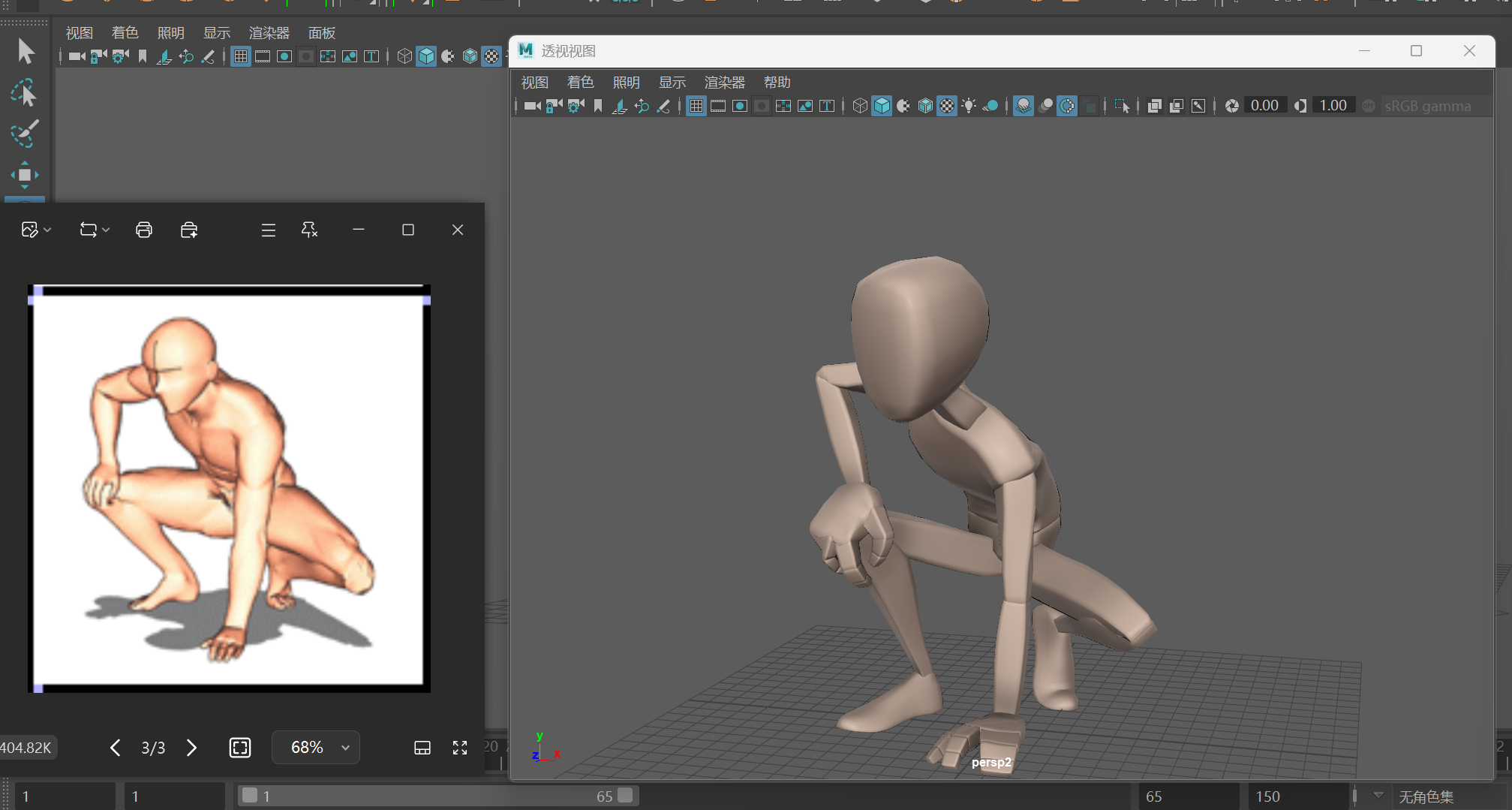1512x810 pixels.
Task: Click the print icon in image viewer
Action: tap(144, 230)
